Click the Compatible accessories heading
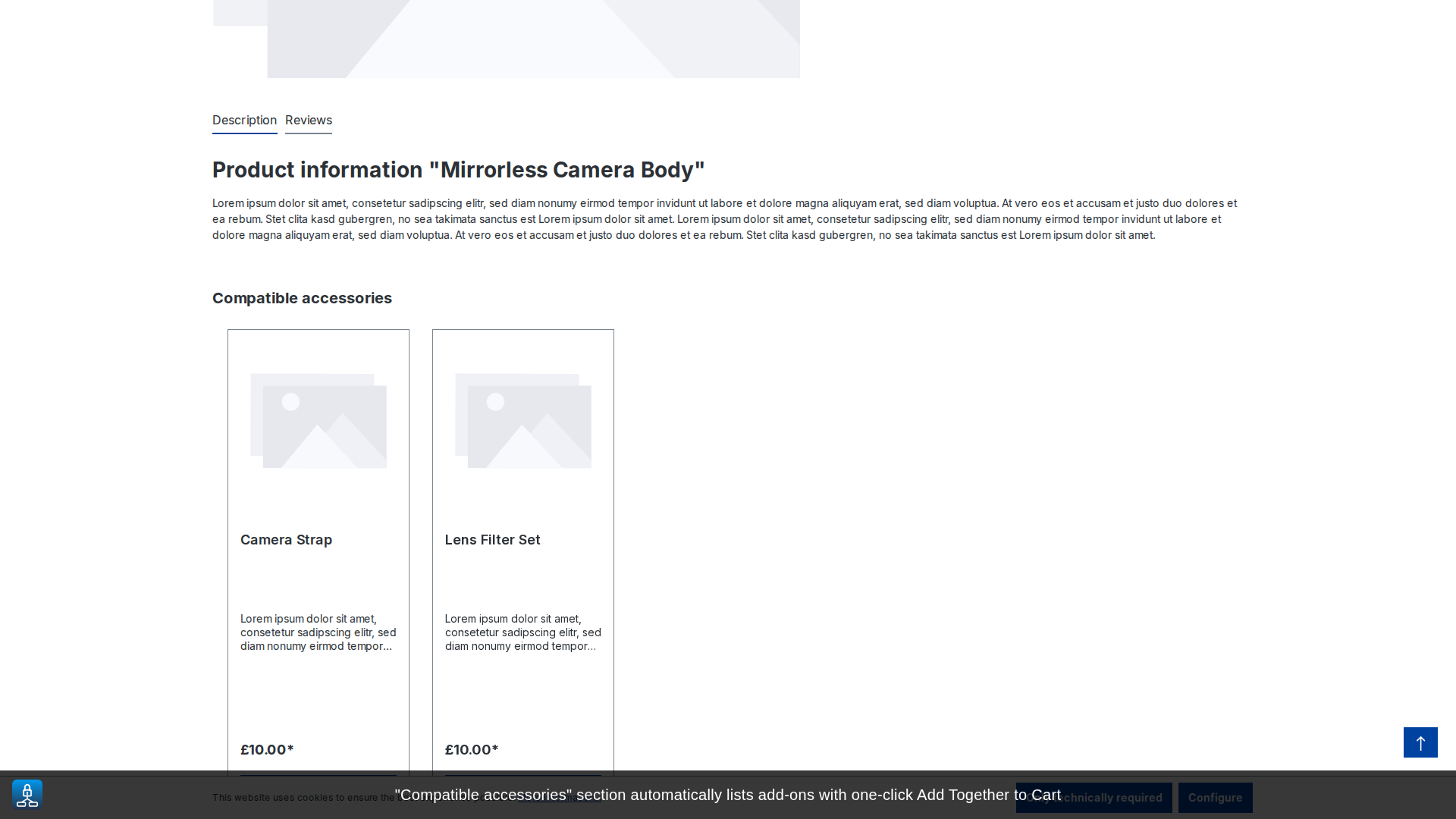Image resolution: width=1456 pixels, height=819 pixels. coord(302,298)
